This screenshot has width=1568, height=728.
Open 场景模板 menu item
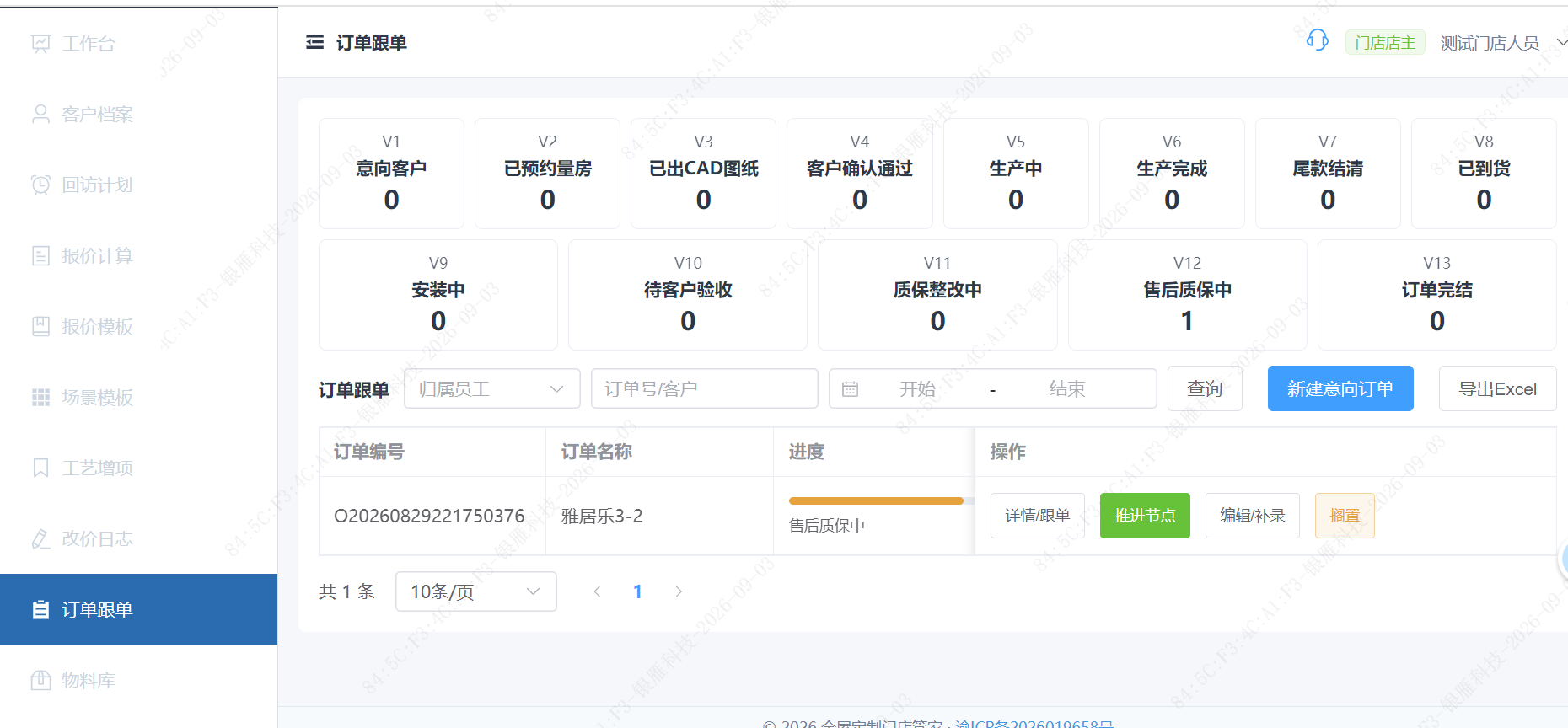139,397
